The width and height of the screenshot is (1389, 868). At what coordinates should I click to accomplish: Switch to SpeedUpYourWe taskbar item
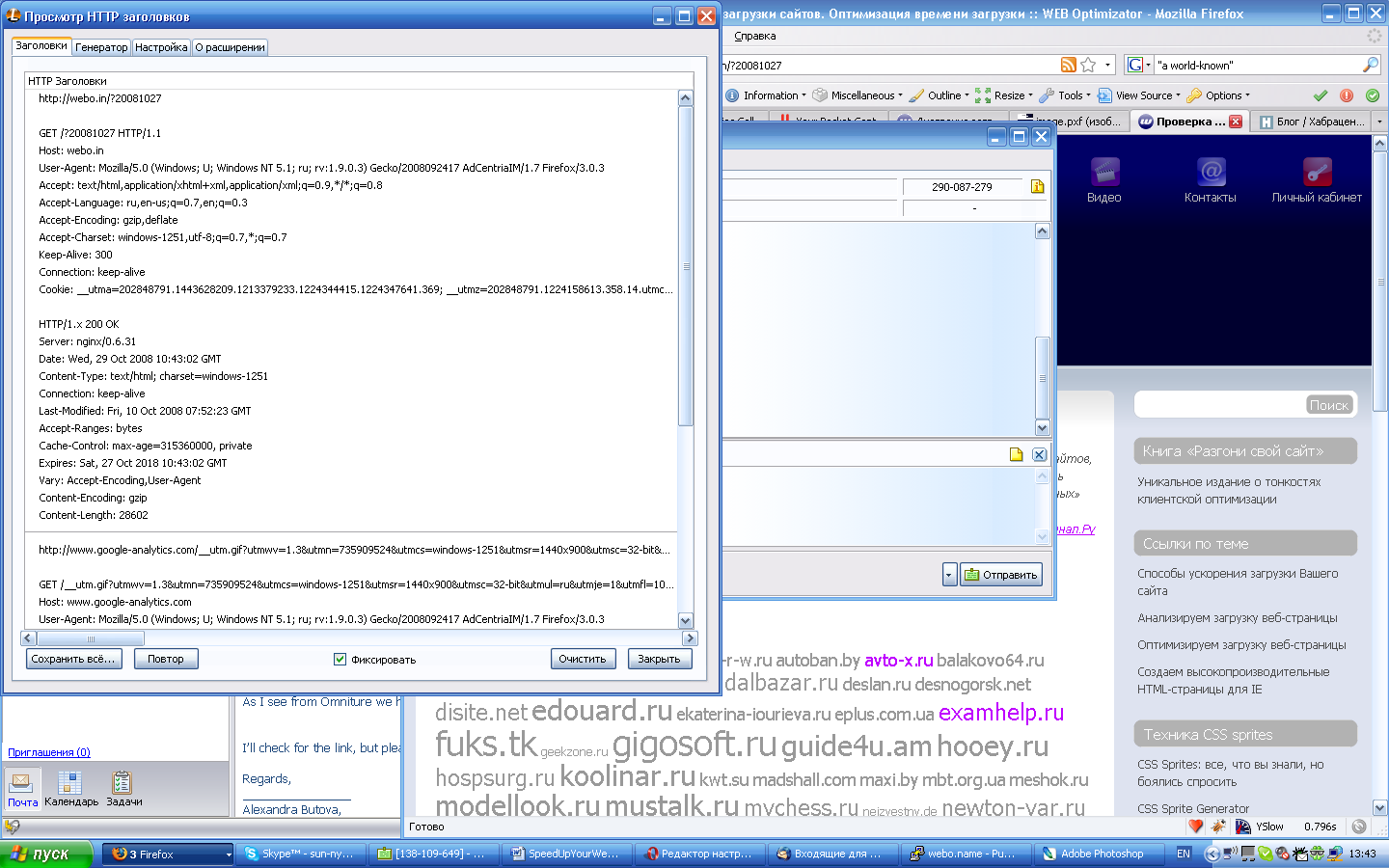point(569,854)
